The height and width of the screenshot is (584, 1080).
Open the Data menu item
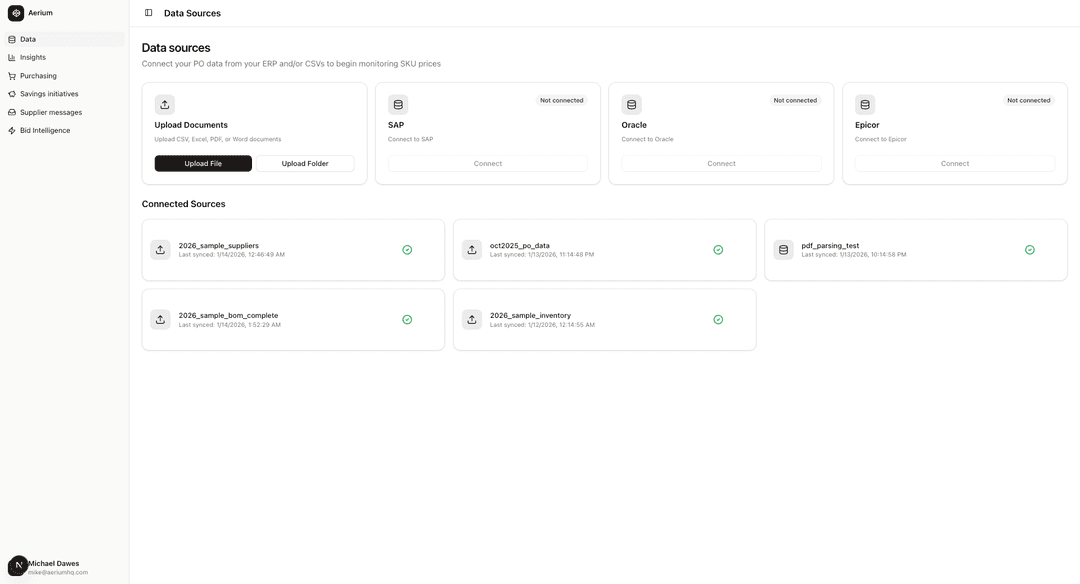coord(28,39)
